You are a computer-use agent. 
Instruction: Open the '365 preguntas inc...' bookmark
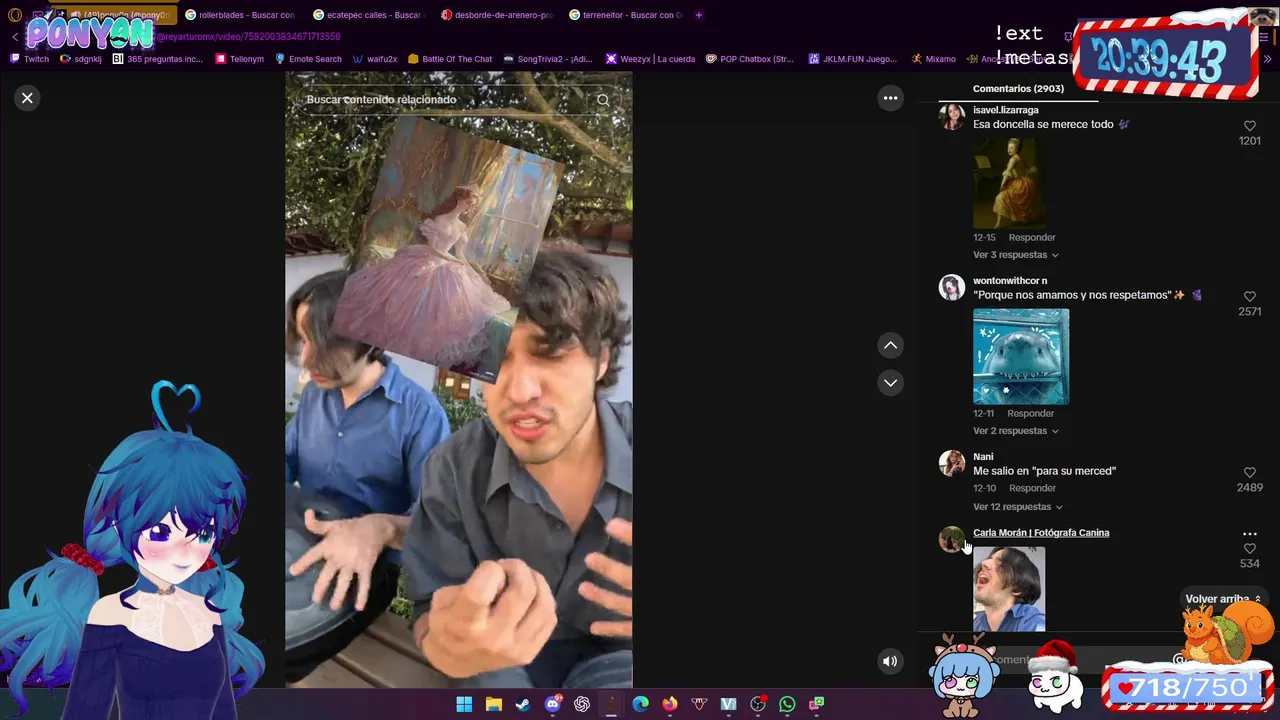pyautogui.click(x=158, y=59)
